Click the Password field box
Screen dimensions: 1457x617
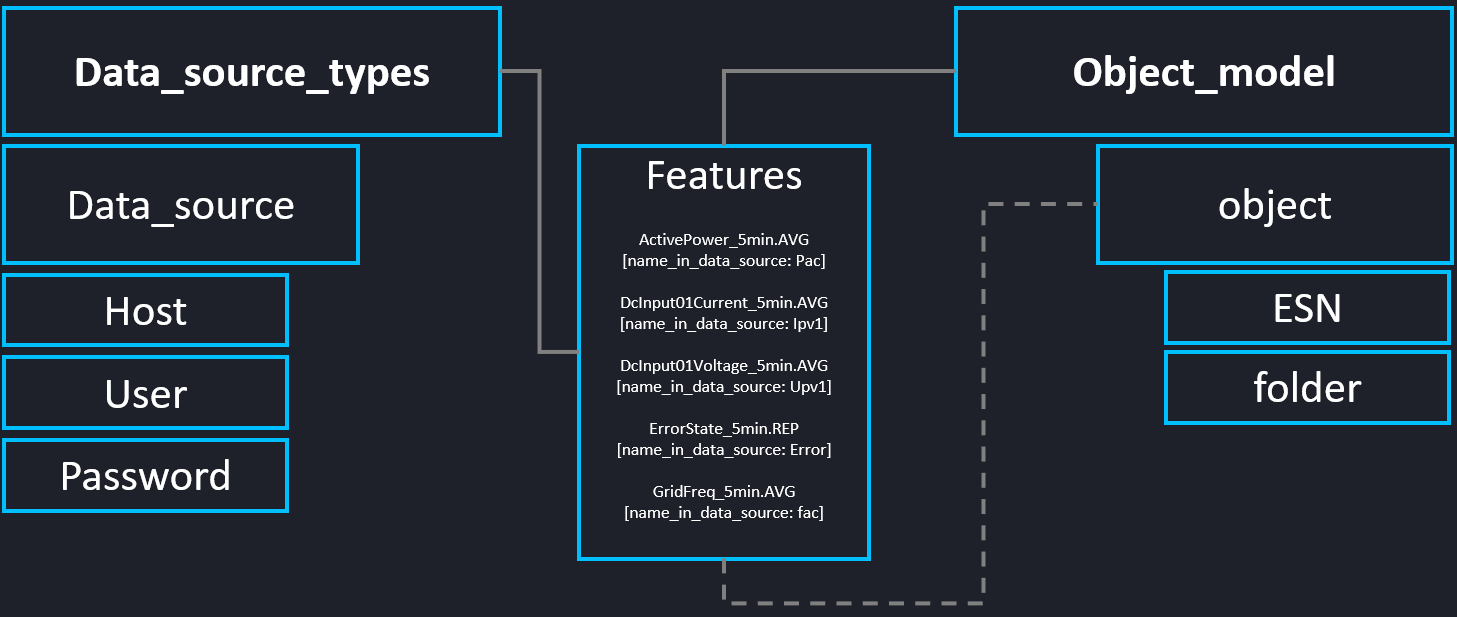pyautogui.click(x=145, y=476)
